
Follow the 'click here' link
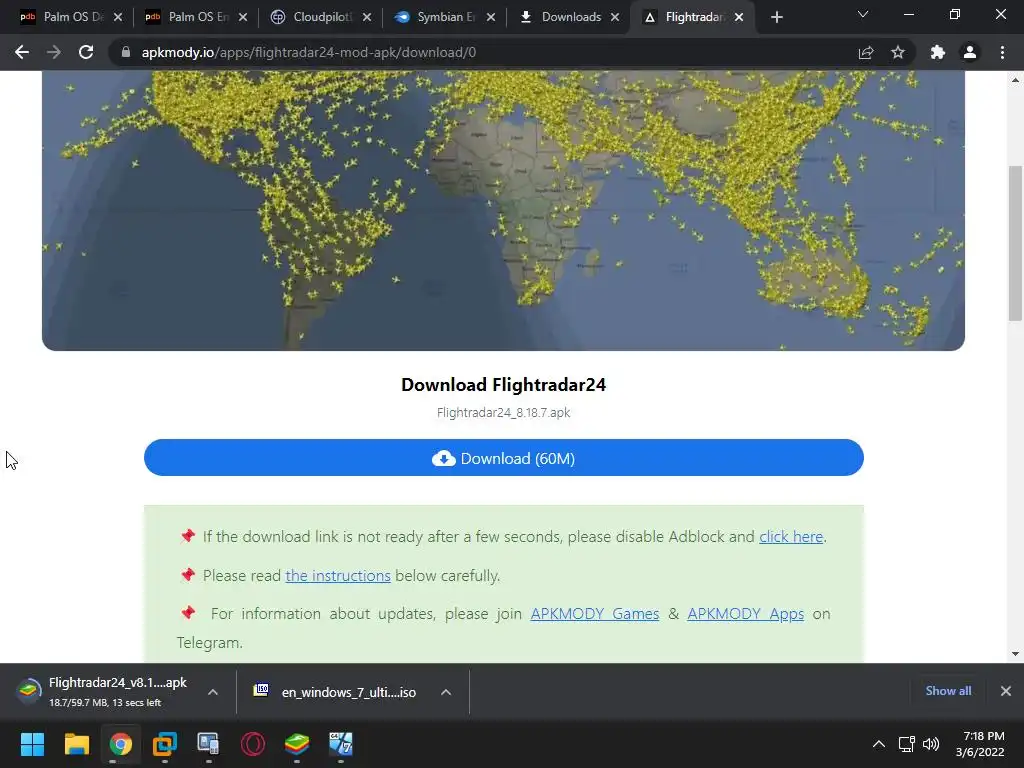(791, 537)
